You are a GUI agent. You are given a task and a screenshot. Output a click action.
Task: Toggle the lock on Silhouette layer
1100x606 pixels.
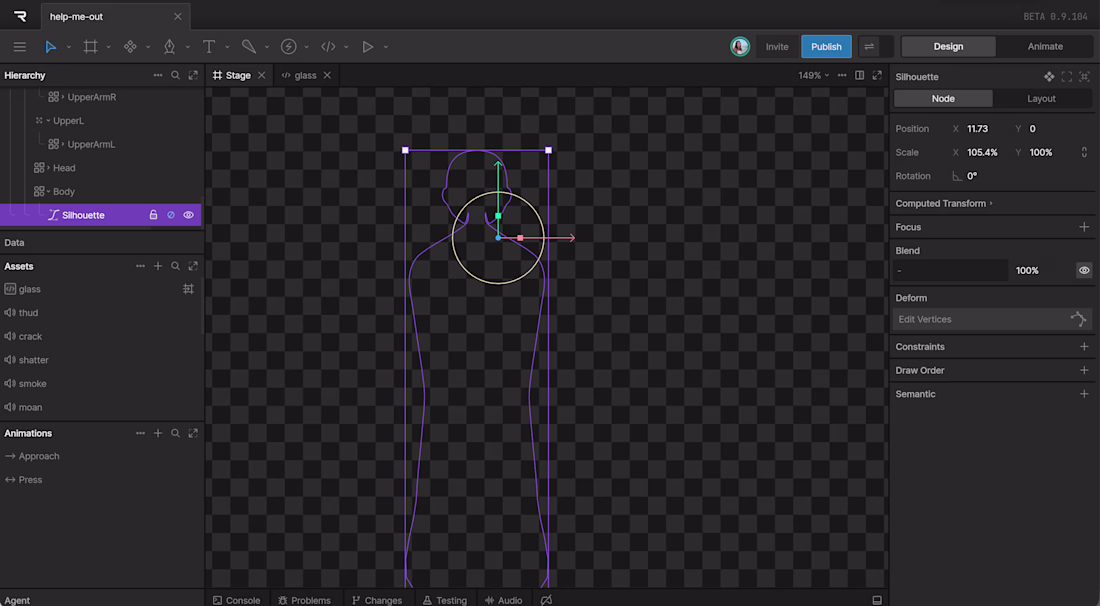[153, 215]
